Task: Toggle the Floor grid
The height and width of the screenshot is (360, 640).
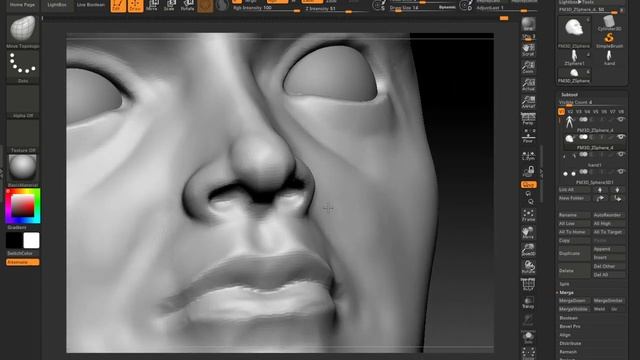Action: (x=528, y=137)
